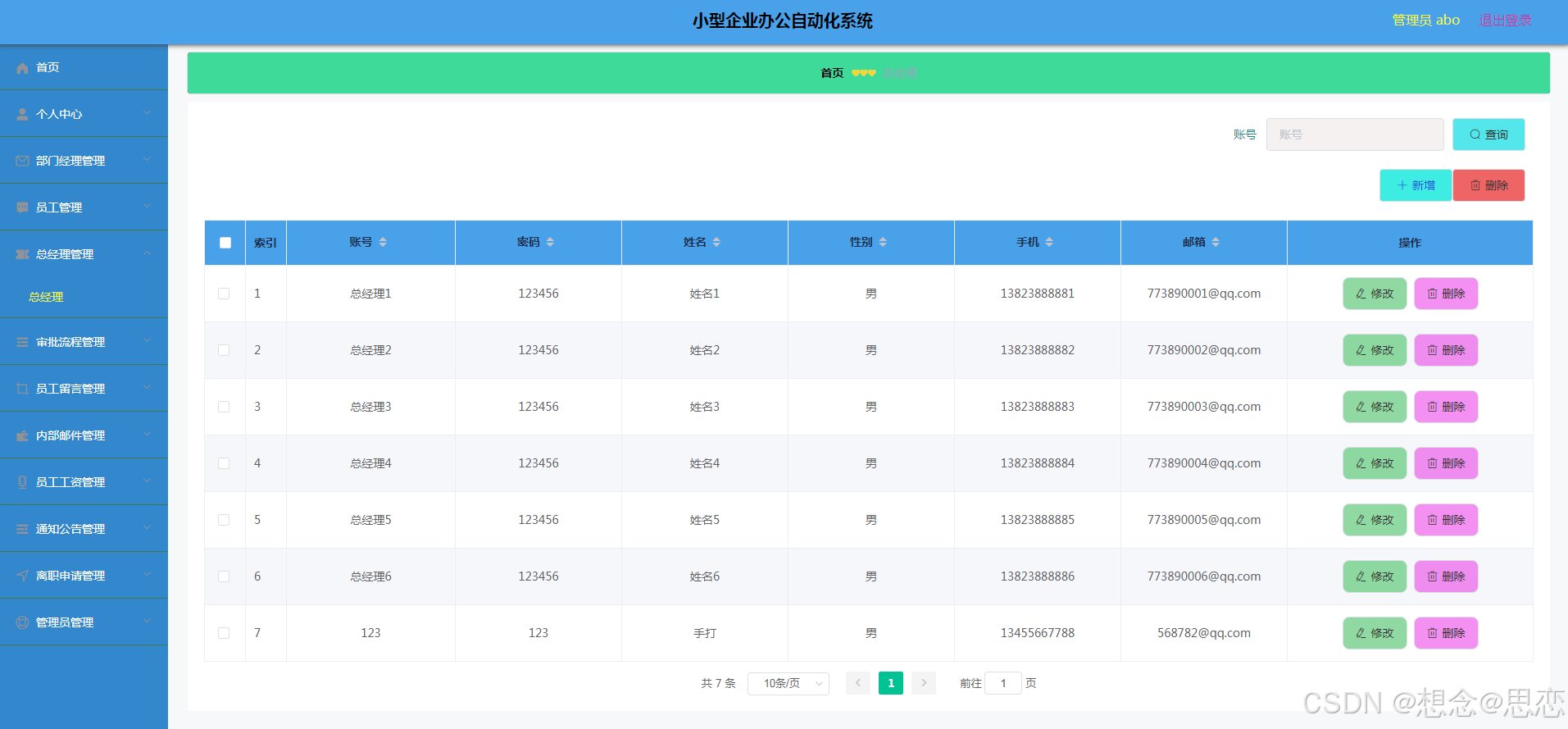Click the 内部邮件管理 icon

point(22,436)
